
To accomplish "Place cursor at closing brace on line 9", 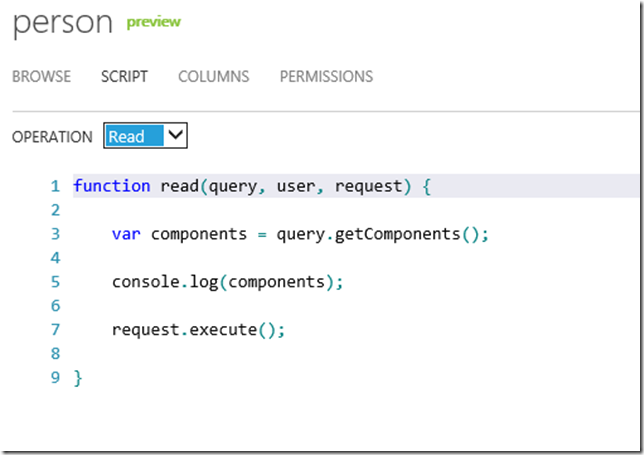I will 78,378.
